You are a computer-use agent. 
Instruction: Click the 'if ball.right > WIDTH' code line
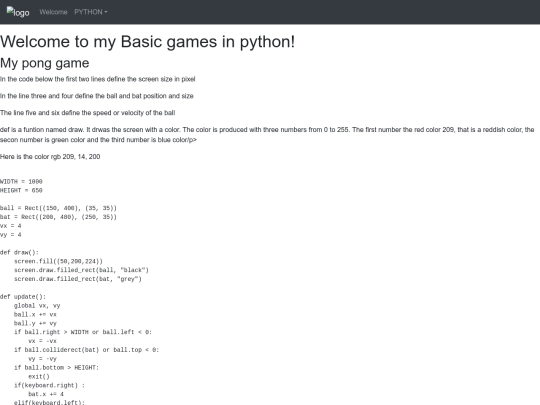pyautogui.click(x=83, y=332)
